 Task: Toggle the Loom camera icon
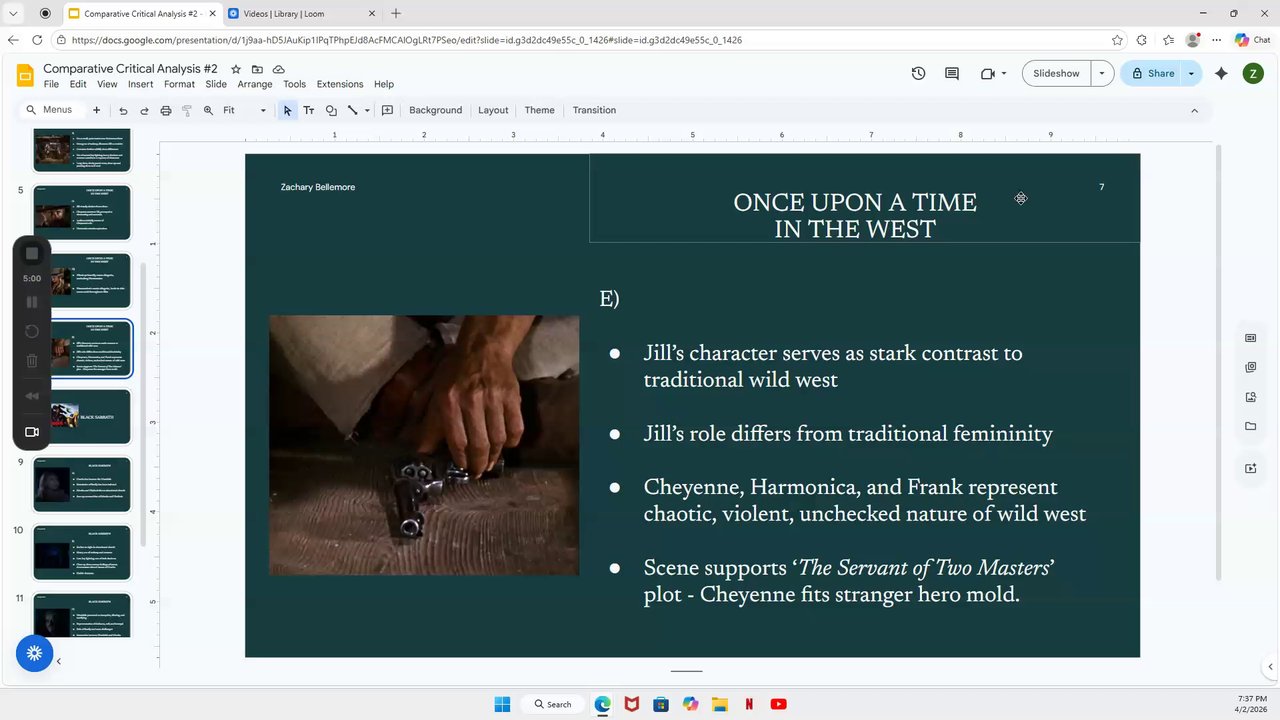[x=32, y=432]
